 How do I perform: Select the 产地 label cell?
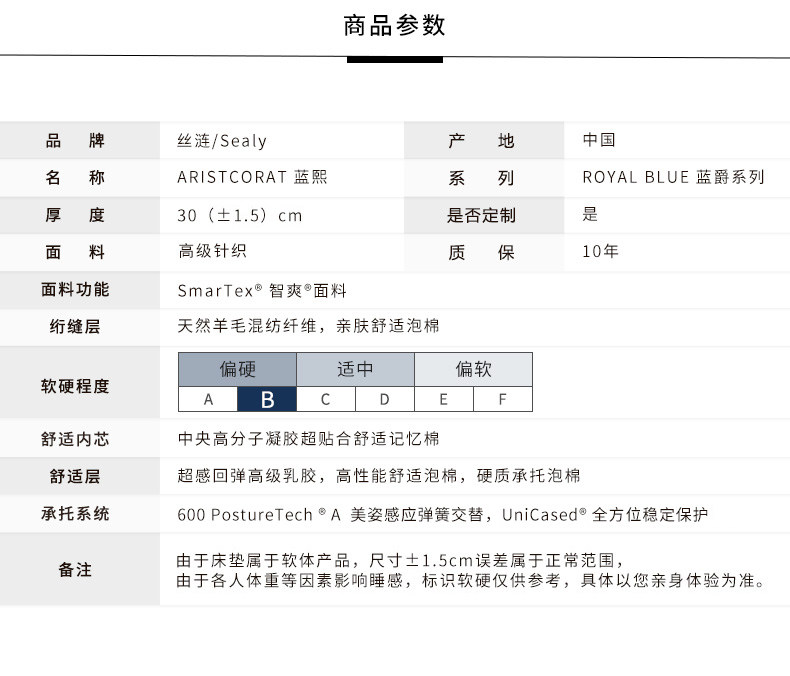click(x=484, y=141)
